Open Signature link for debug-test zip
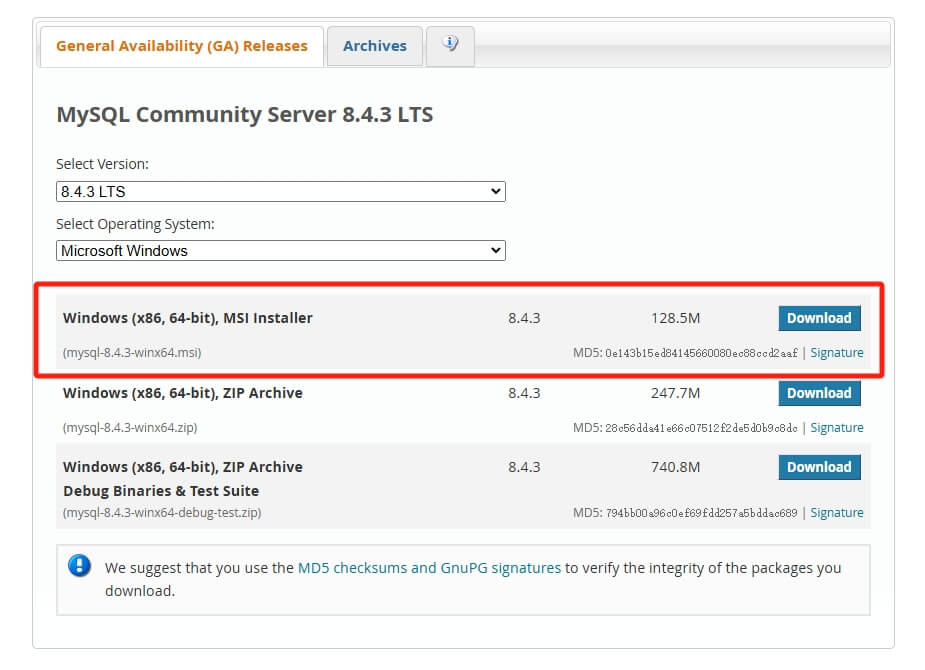Screen dimensions: 925x670 point(837,513)
